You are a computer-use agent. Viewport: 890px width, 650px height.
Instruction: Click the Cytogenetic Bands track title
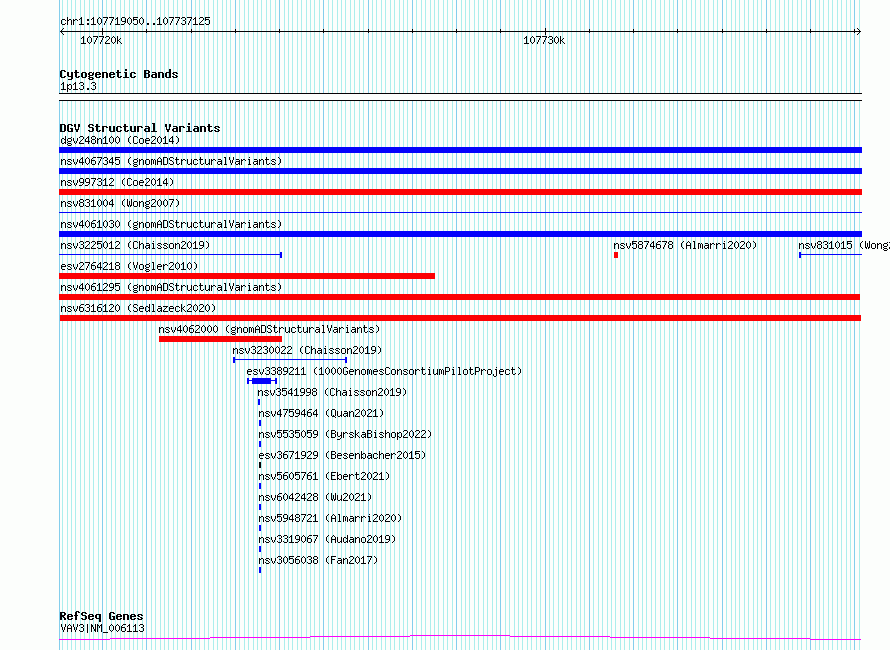point(119,74)
